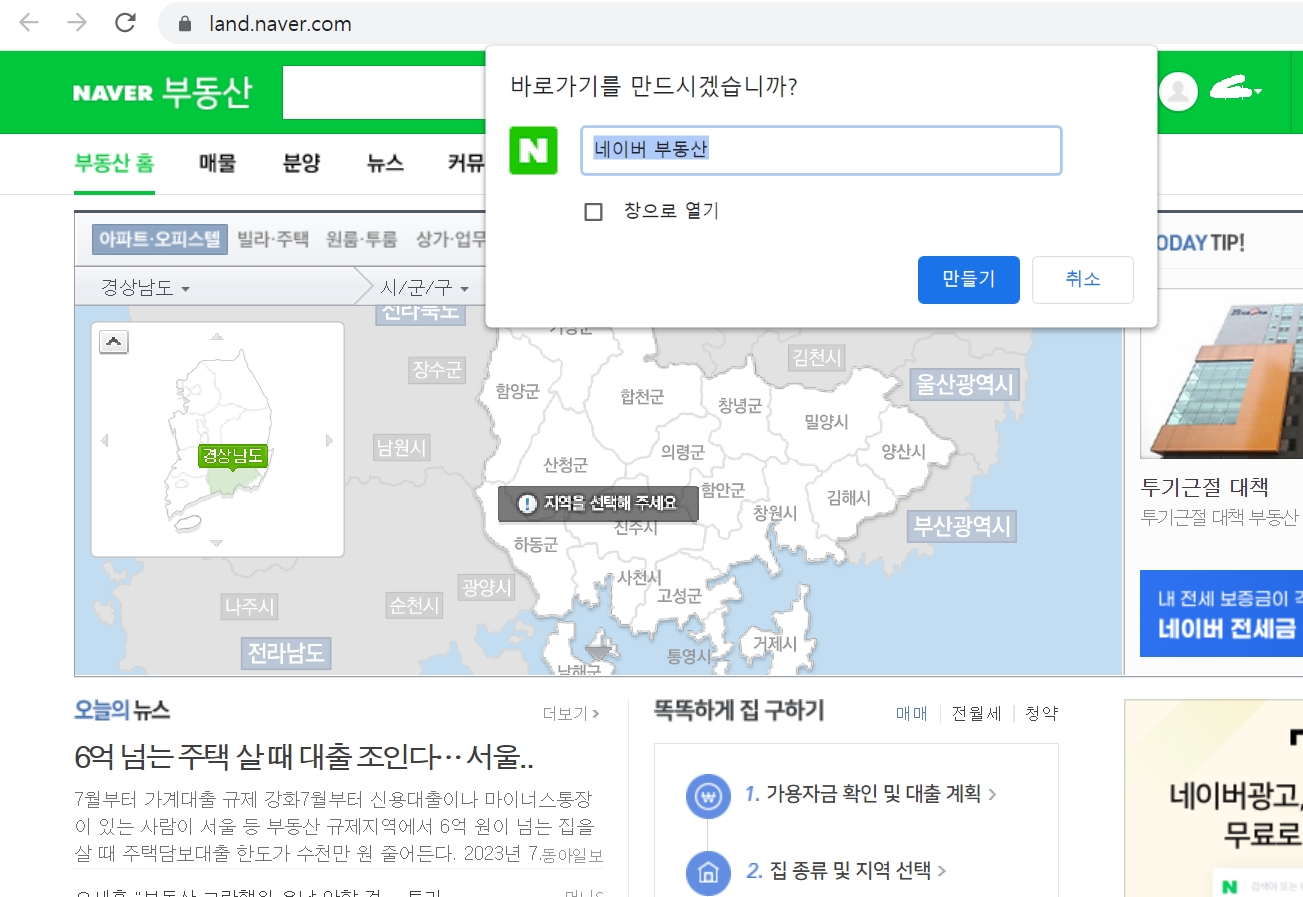Select 고성군 on the map
1303x897 pixels.
(679, 595)
